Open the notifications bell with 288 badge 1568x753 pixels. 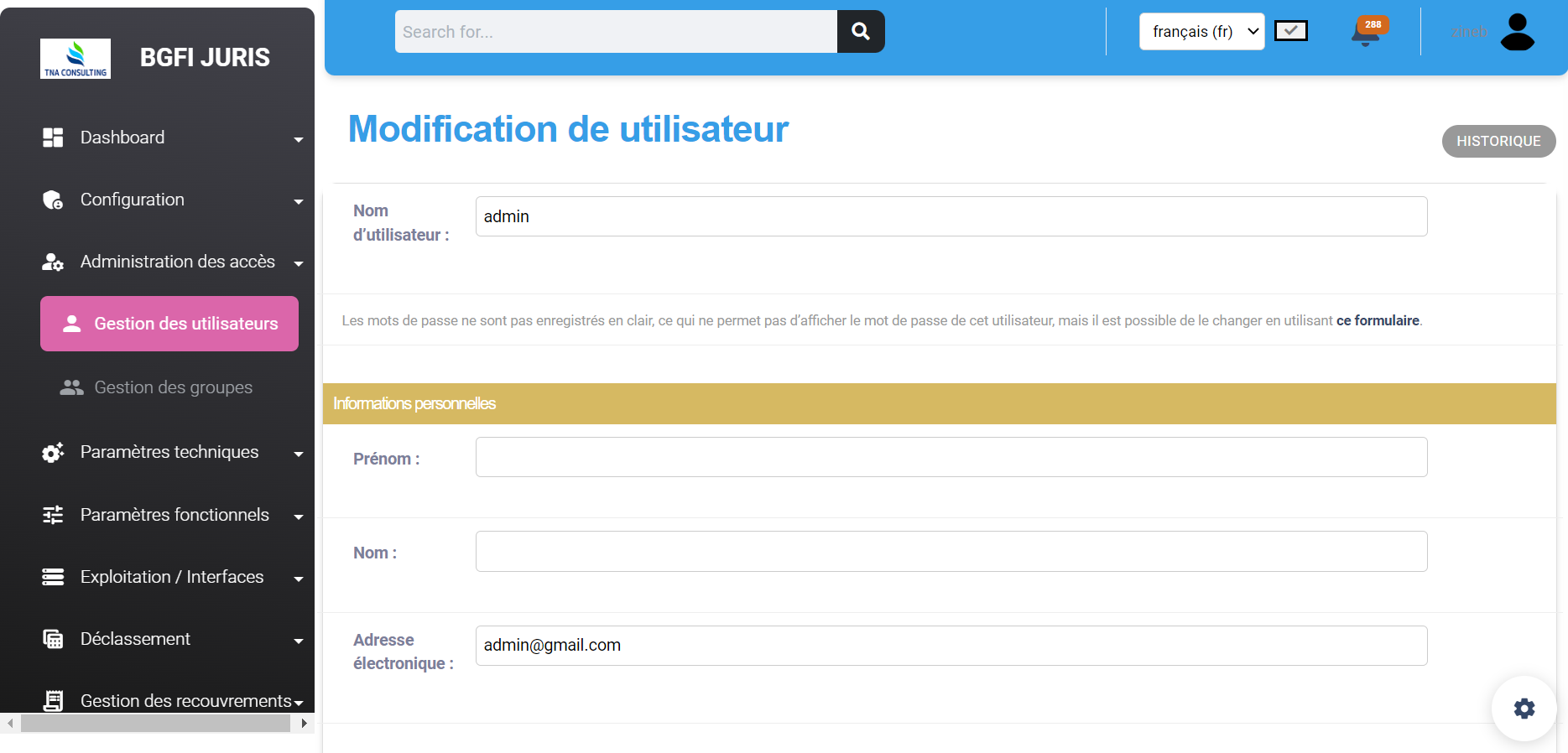click(1366, 33)
